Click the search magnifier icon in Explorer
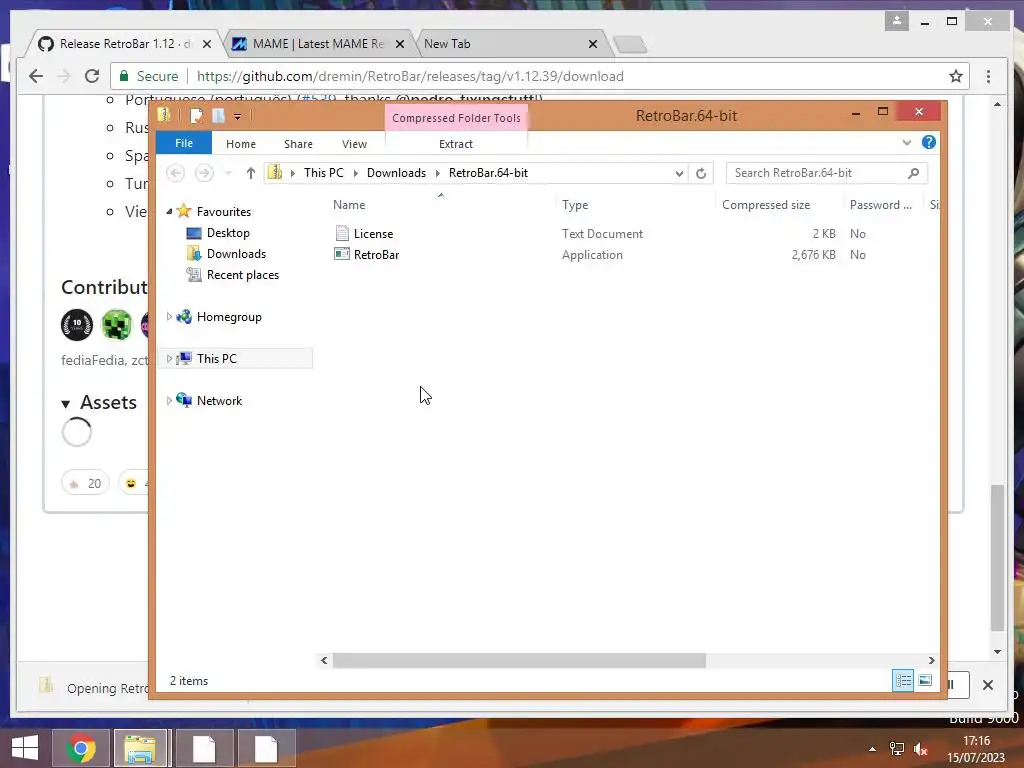This screenshot has width=1024, height=768. click(x=914, y=173)
